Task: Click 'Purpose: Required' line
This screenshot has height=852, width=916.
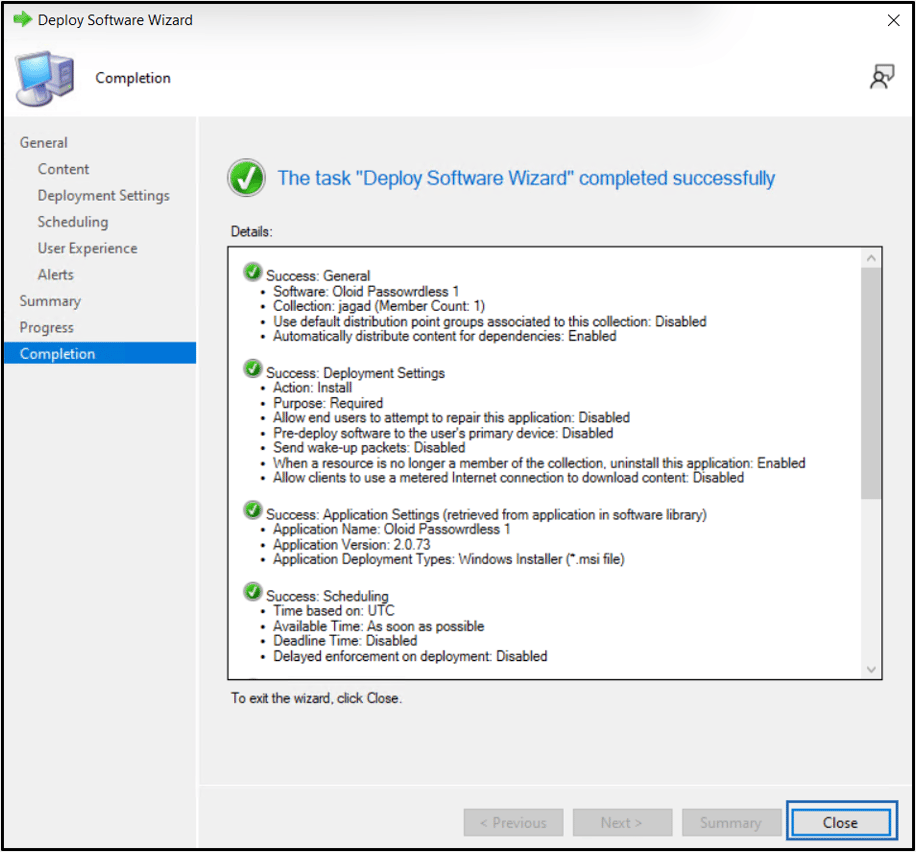Action: coord(328,403)
